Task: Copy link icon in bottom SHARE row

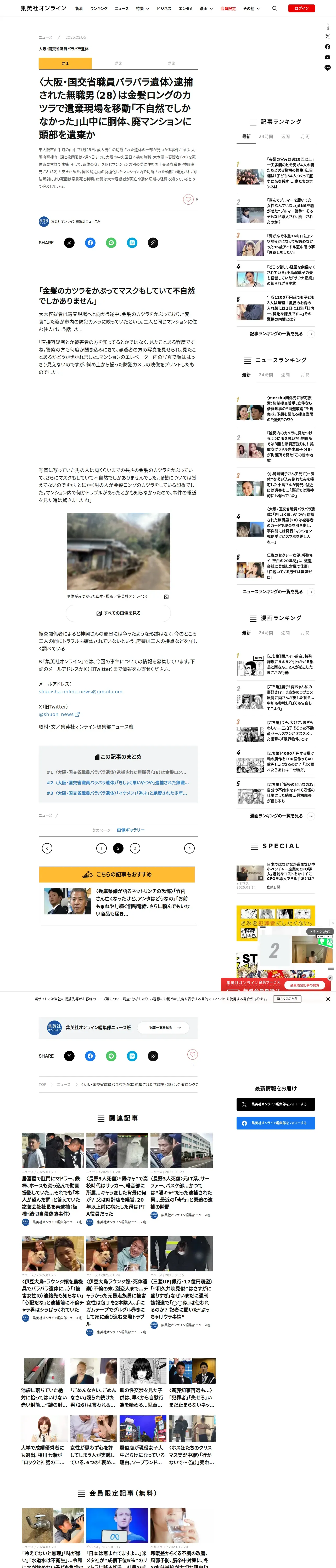Action: coord(153,1056)
